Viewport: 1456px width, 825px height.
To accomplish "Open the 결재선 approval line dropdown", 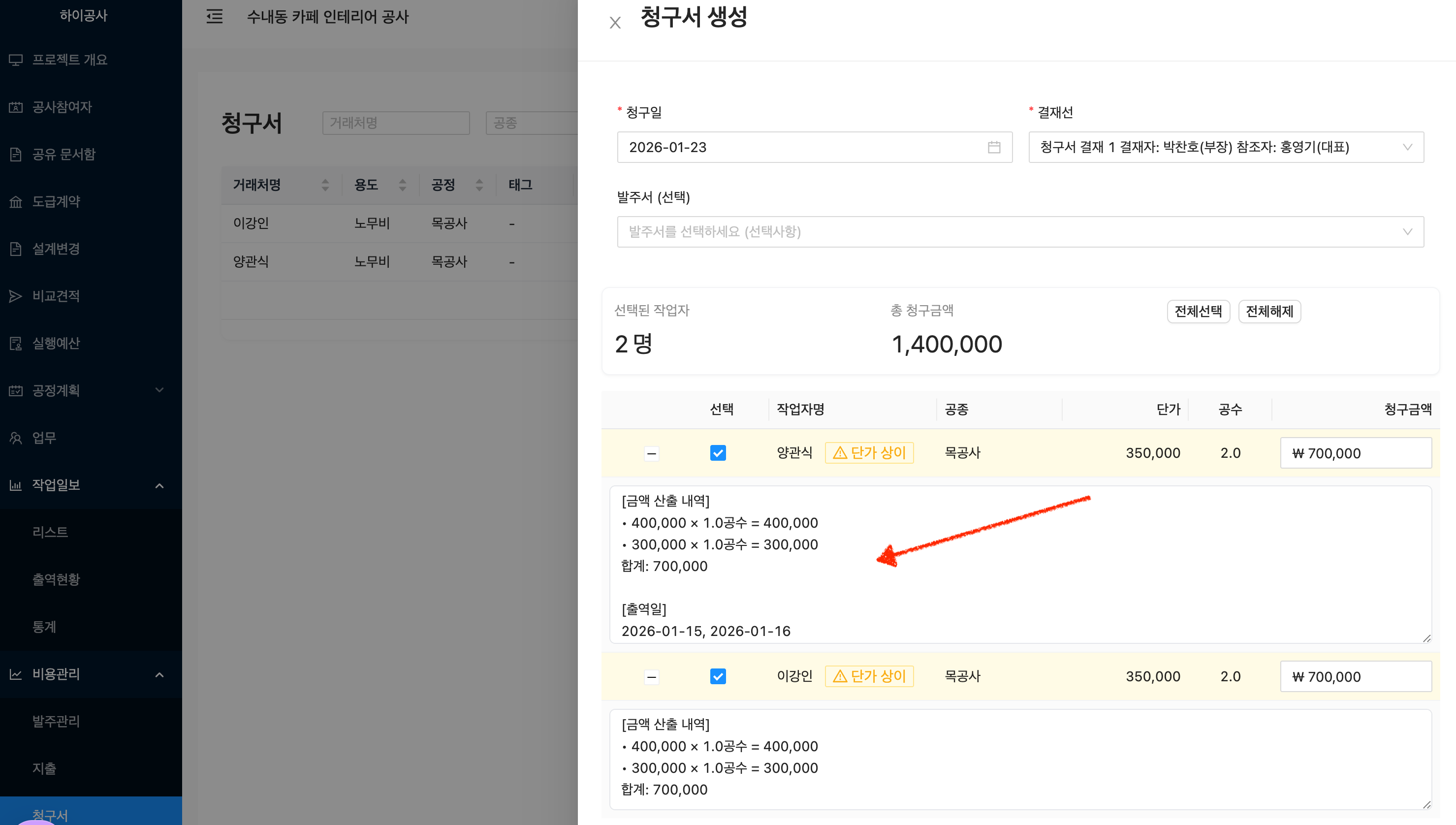I will (x=1226, y=147).
